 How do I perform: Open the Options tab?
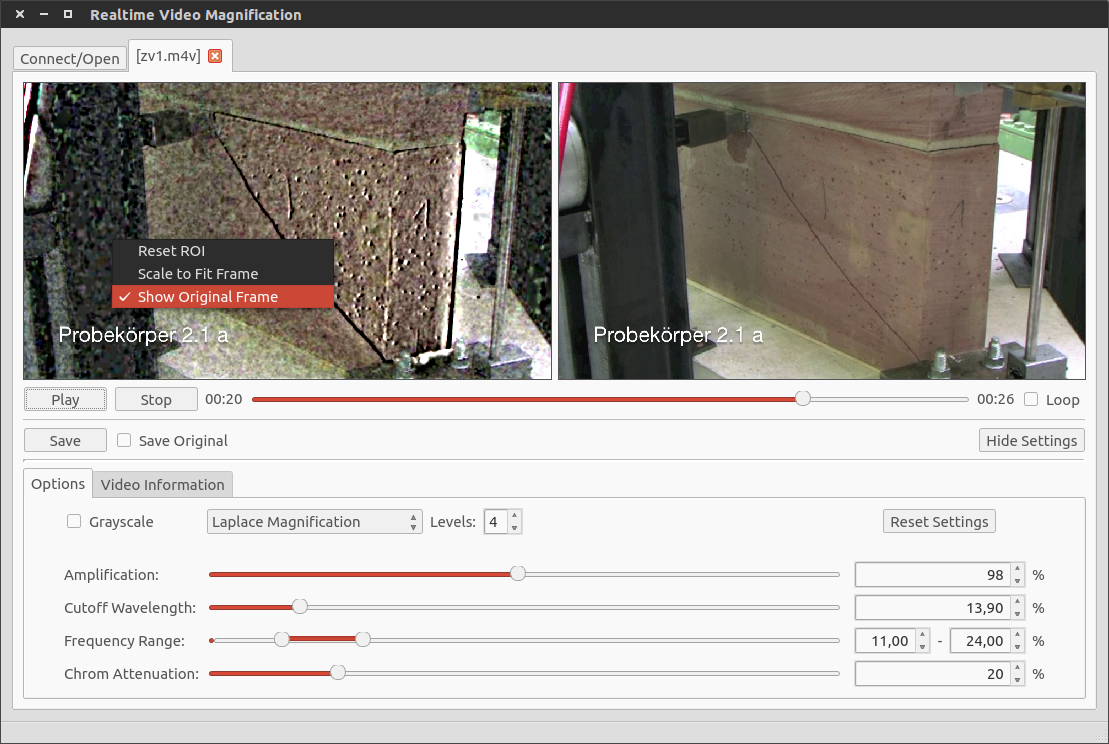click(58, 484)
